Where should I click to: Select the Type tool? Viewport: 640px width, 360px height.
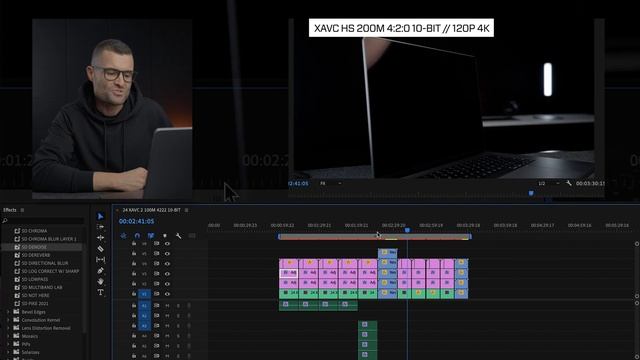point(100,292)
